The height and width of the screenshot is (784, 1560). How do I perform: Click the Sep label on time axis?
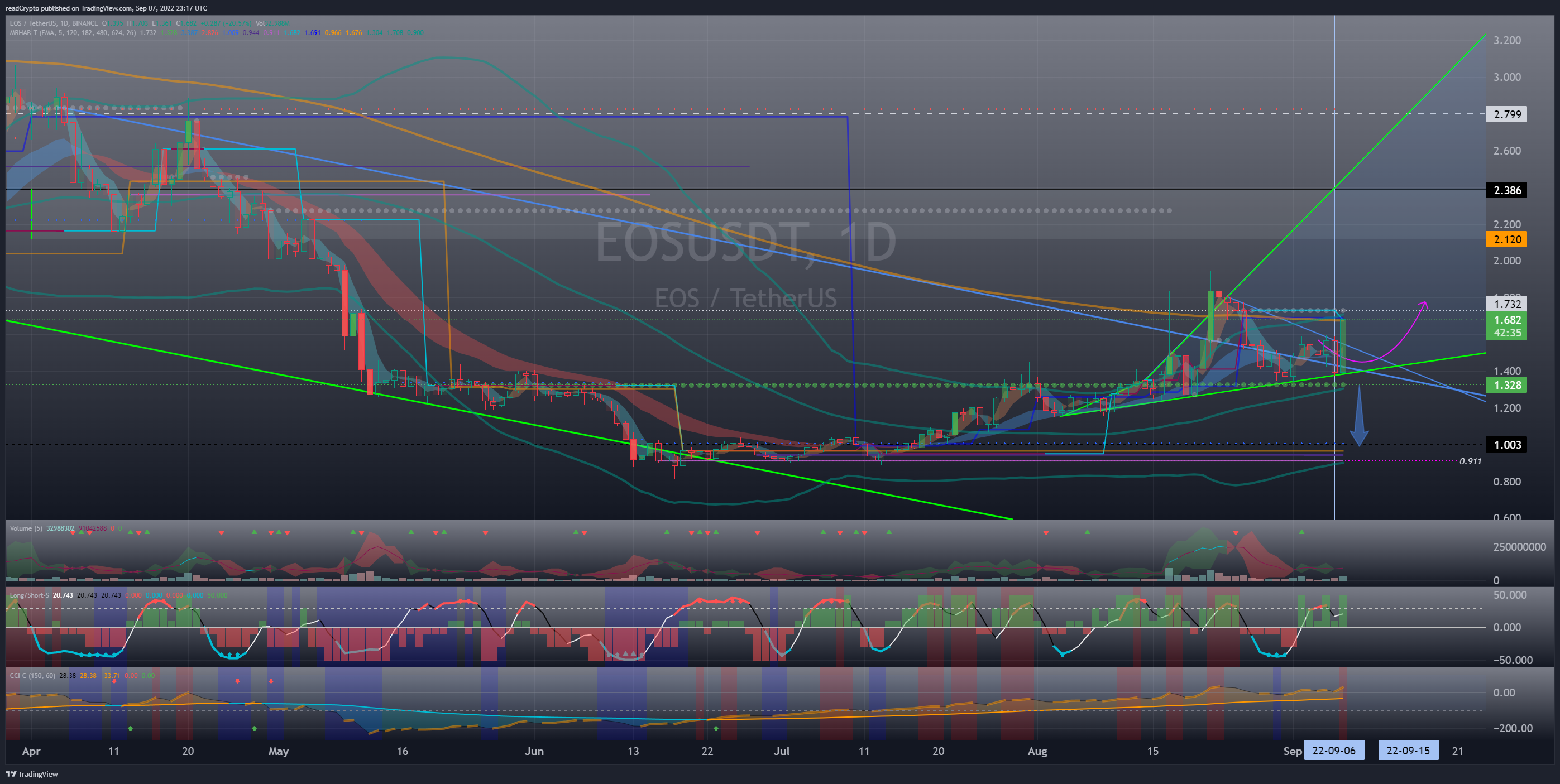pyautogui.click(x=1293, y=751)
